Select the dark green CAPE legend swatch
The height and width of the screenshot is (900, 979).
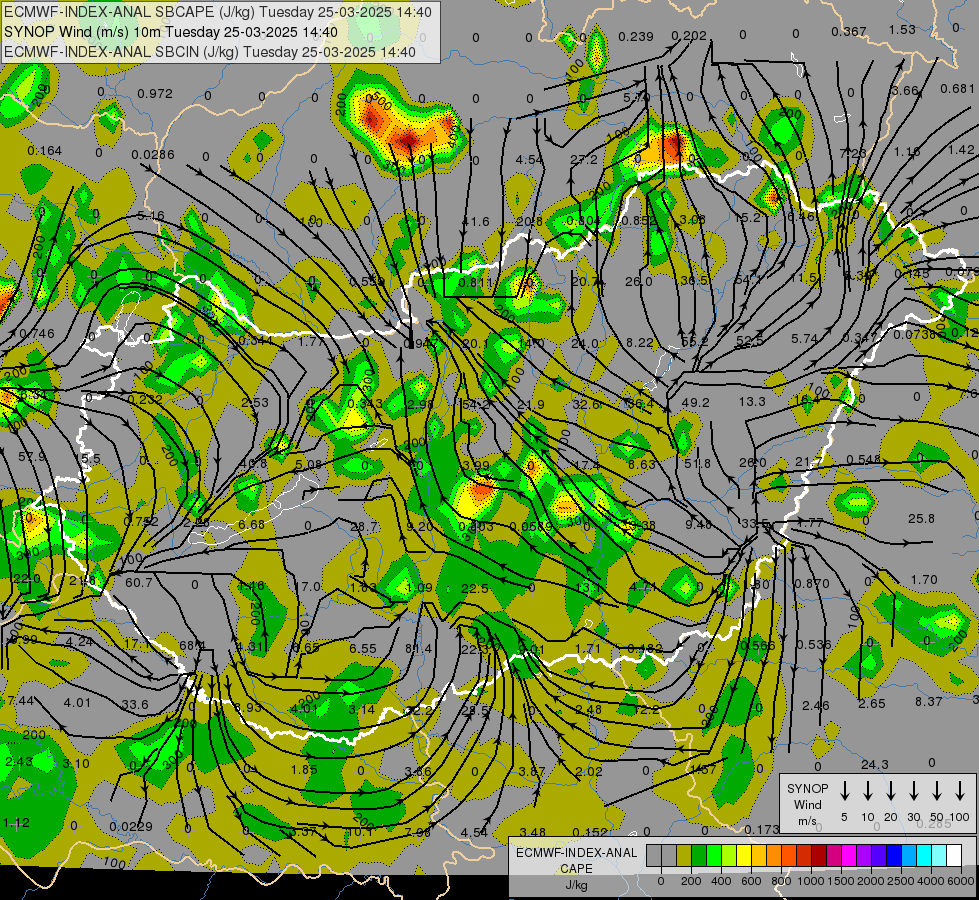tap(699, 855)
